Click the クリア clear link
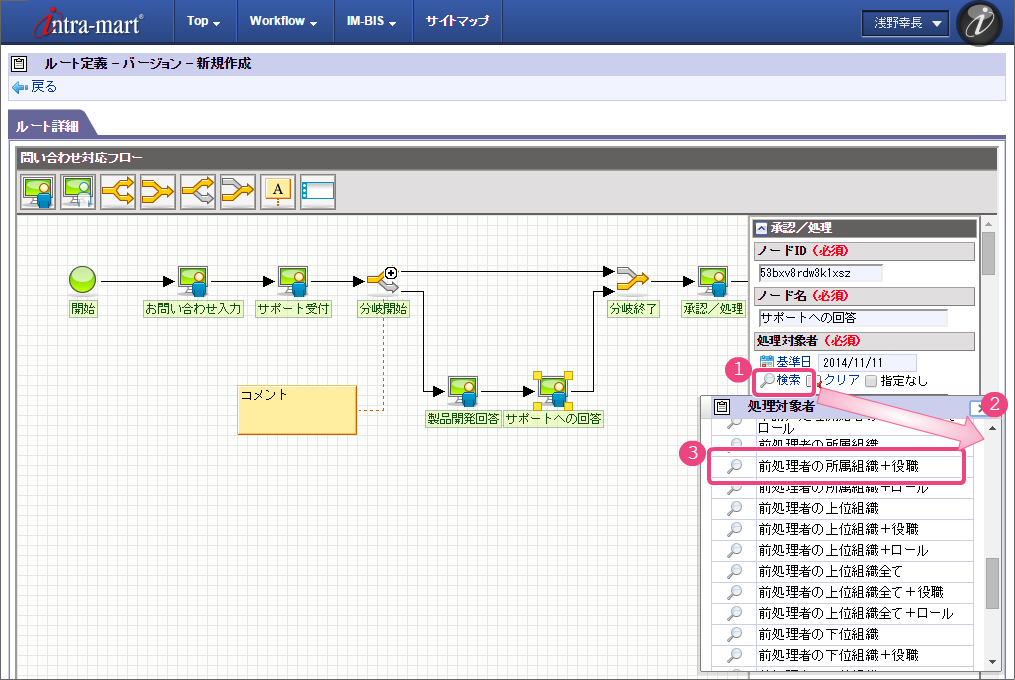The height and width of the screenshot is (680, 1015). coord(842,380)
